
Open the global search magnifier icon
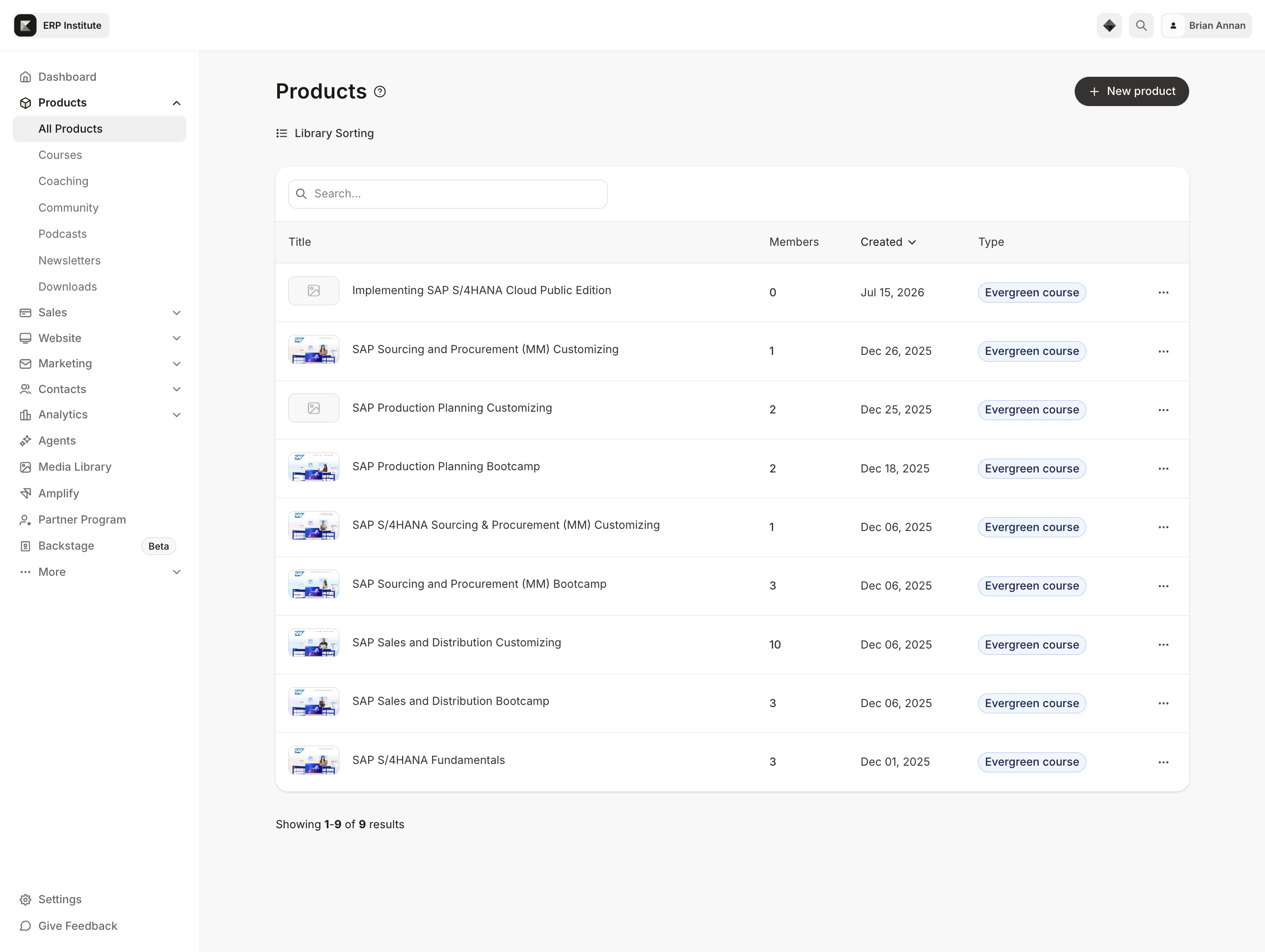pyautogui.click(x=1141, y=26)
